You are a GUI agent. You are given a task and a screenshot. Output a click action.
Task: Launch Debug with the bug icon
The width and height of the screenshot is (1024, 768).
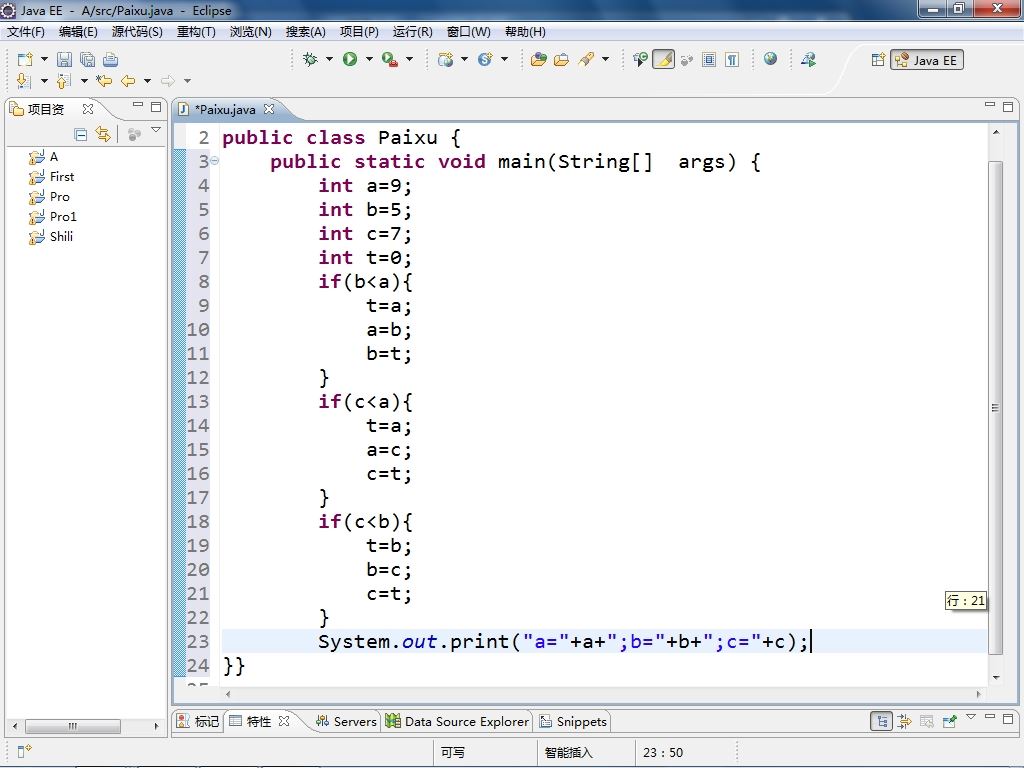pos(311,60)
